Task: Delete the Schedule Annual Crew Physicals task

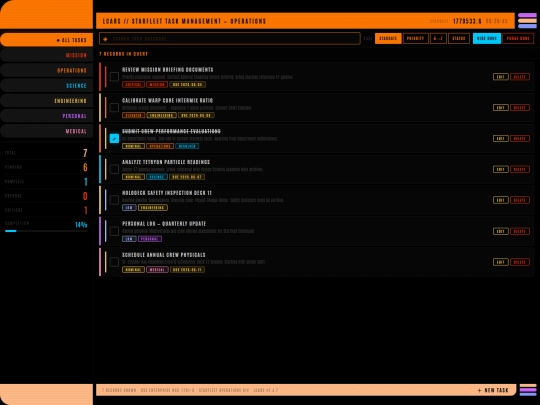Action: [520, 262]
